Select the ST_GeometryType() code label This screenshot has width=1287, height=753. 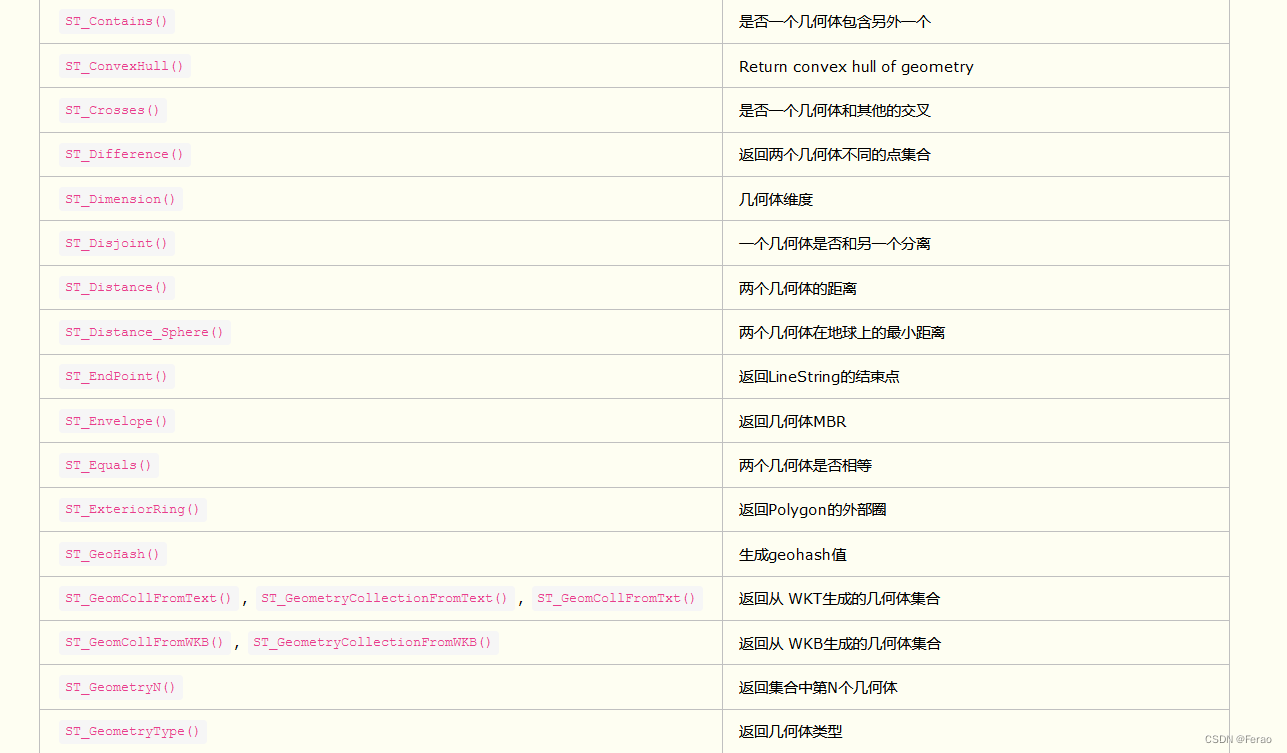(133, 731)
